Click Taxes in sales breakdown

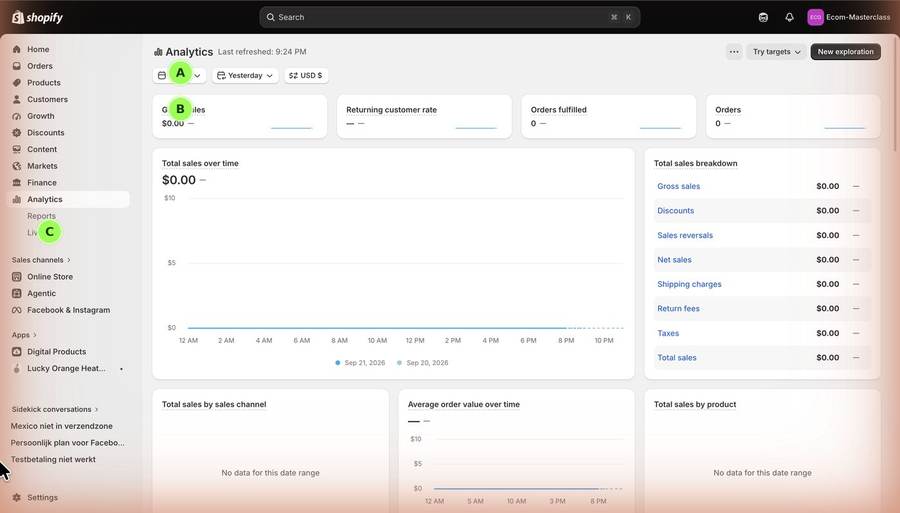click(x=668, y=333)
